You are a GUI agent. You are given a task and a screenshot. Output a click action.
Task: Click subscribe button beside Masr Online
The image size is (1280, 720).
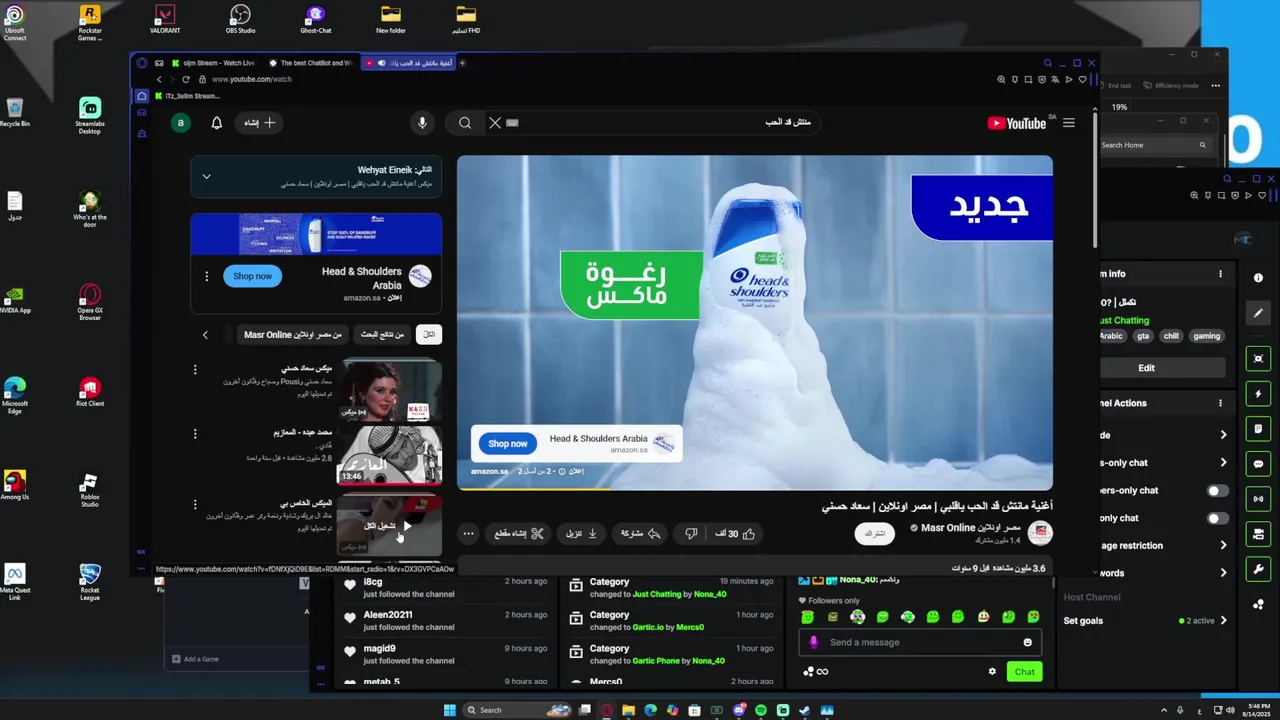875,533
